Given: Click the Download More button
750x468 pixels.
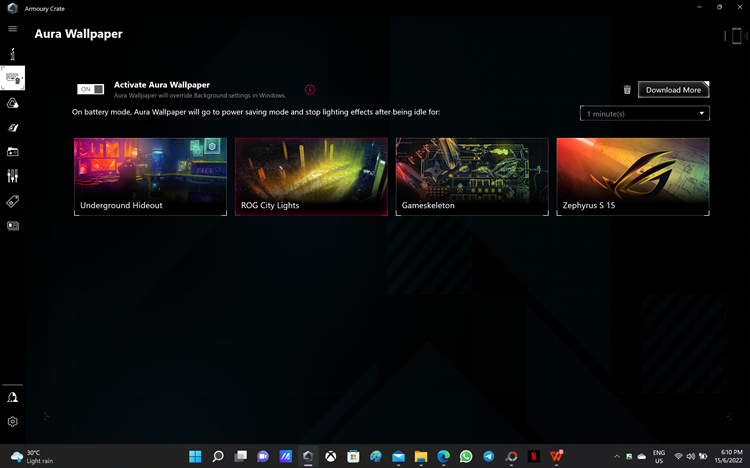Looking at the screenshot, I should [673, 89].
